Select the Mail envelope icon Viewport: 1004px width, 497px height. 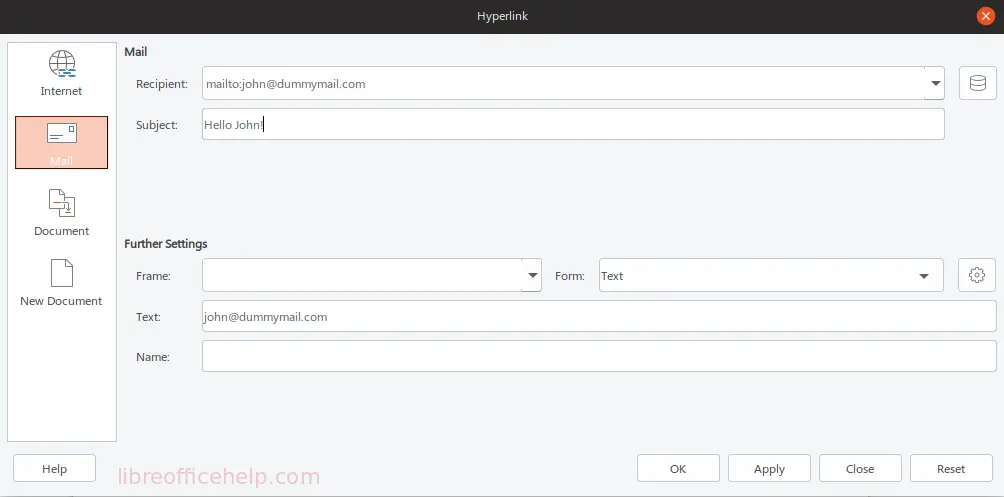(x=61, y=134)
